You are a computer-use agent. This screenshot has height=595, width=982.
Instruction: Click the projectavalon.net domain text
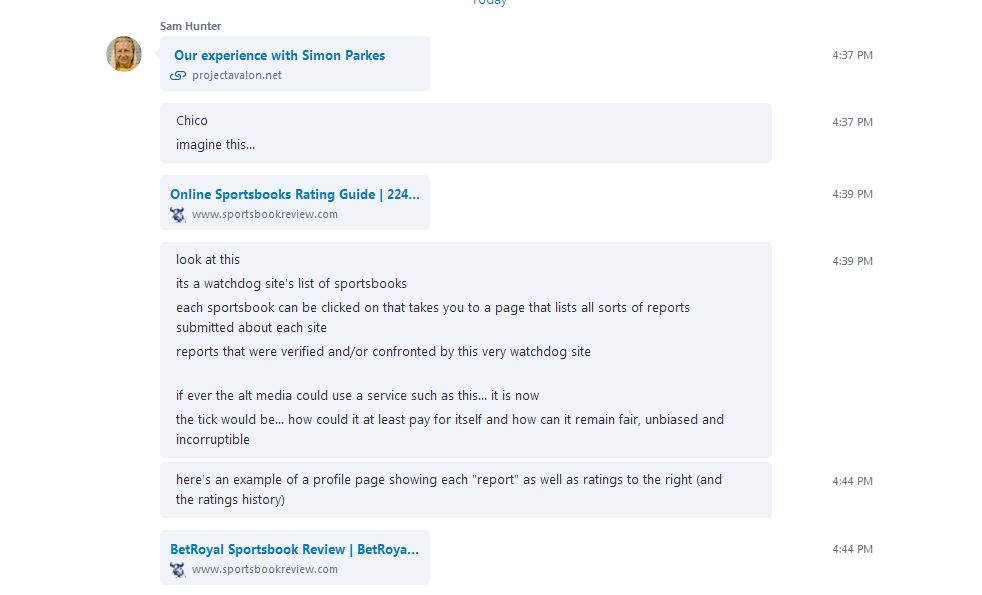click(x=237, y=75)
